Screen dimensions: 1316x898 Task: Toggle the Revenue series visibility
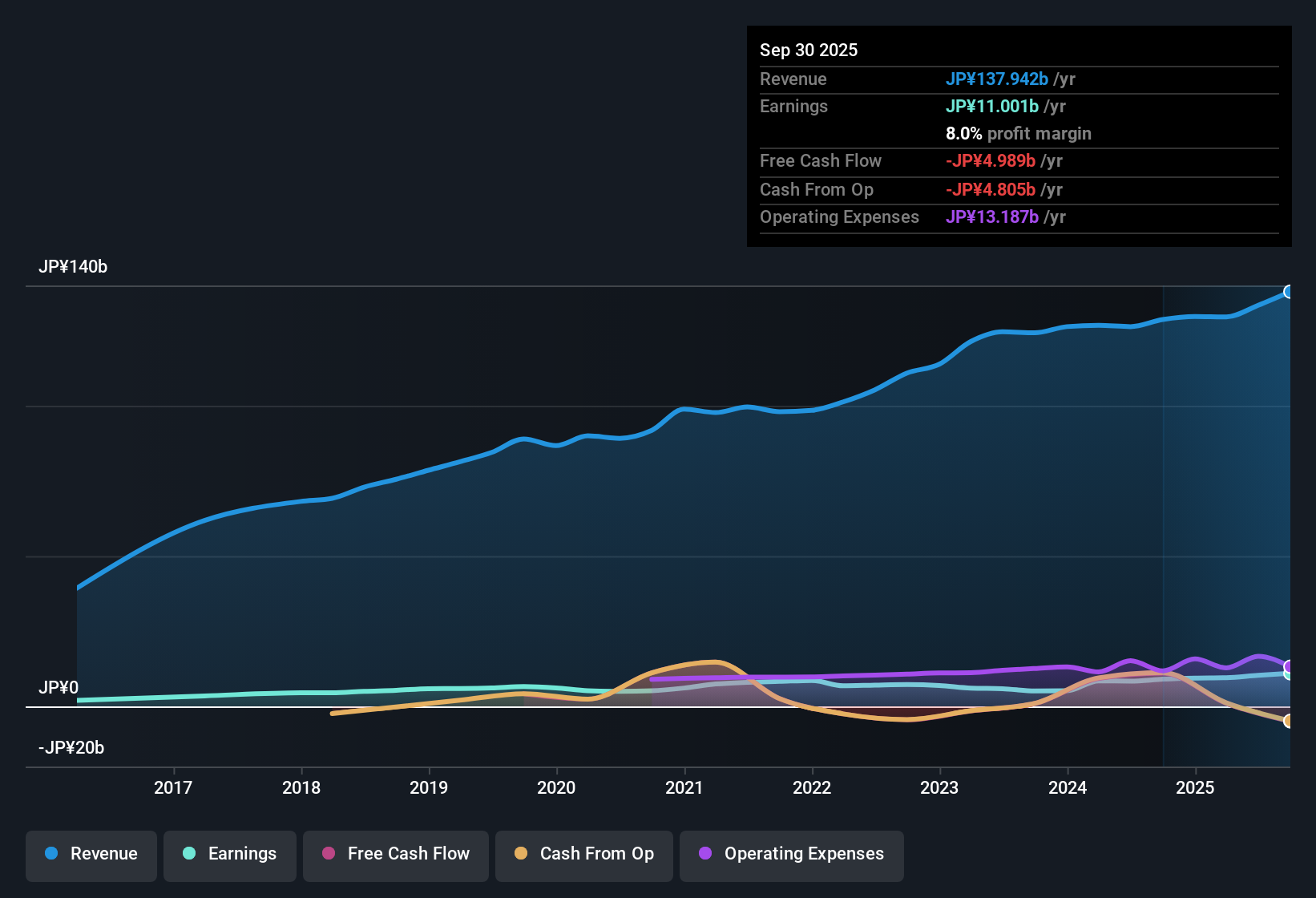click(x=91, y=854)
